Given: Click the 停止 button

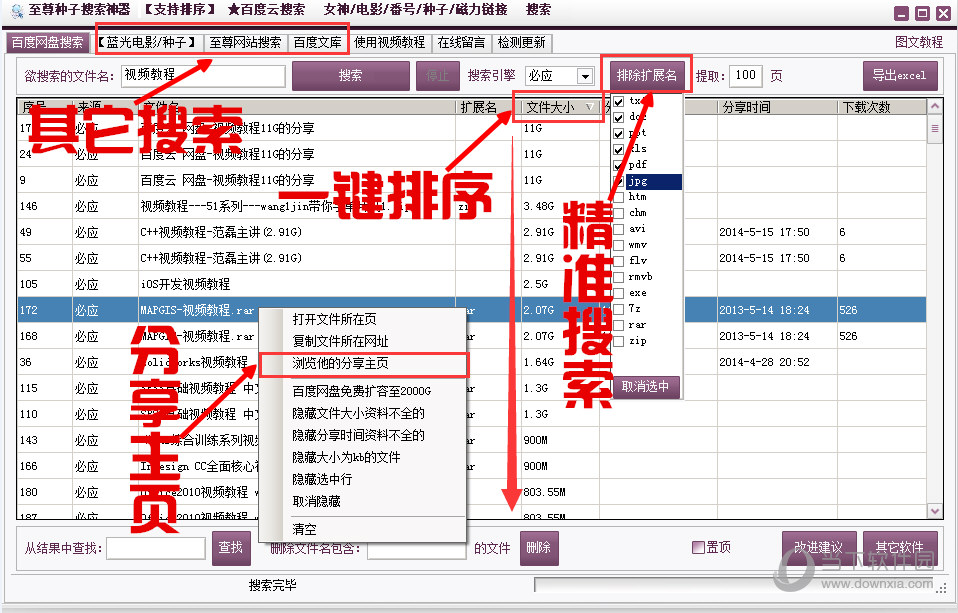Looking at the screenshot, I should [437, 76].
